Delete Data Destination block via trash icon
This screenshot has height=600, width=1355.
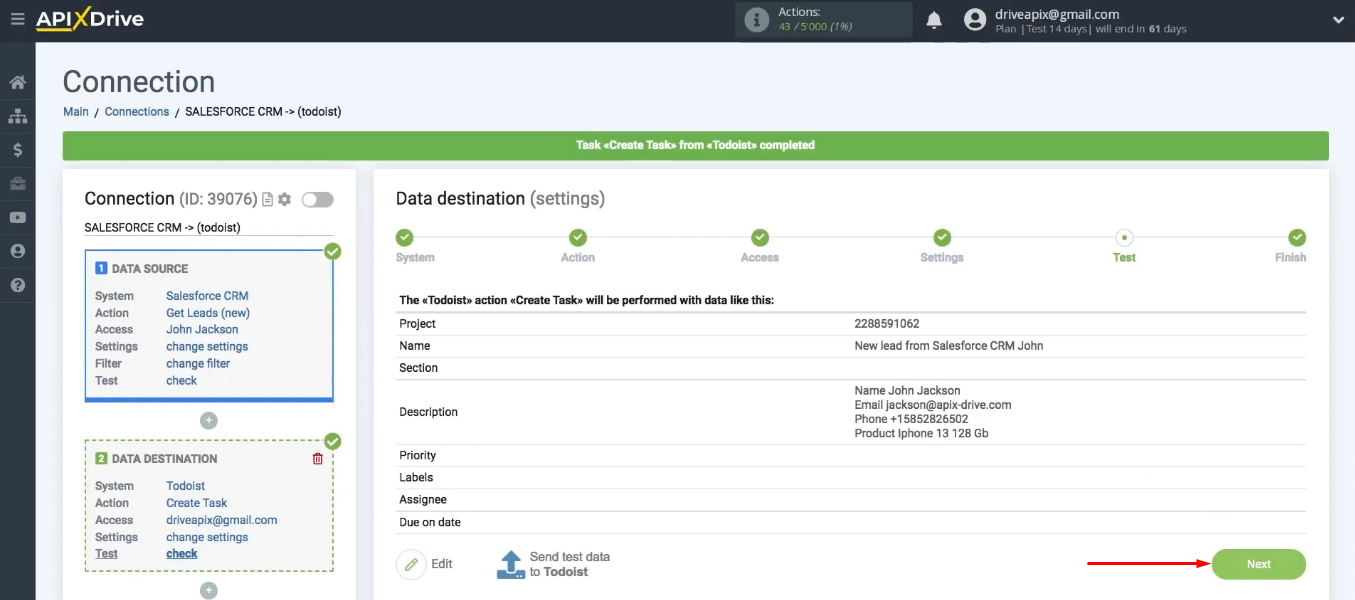click(318, 458)
